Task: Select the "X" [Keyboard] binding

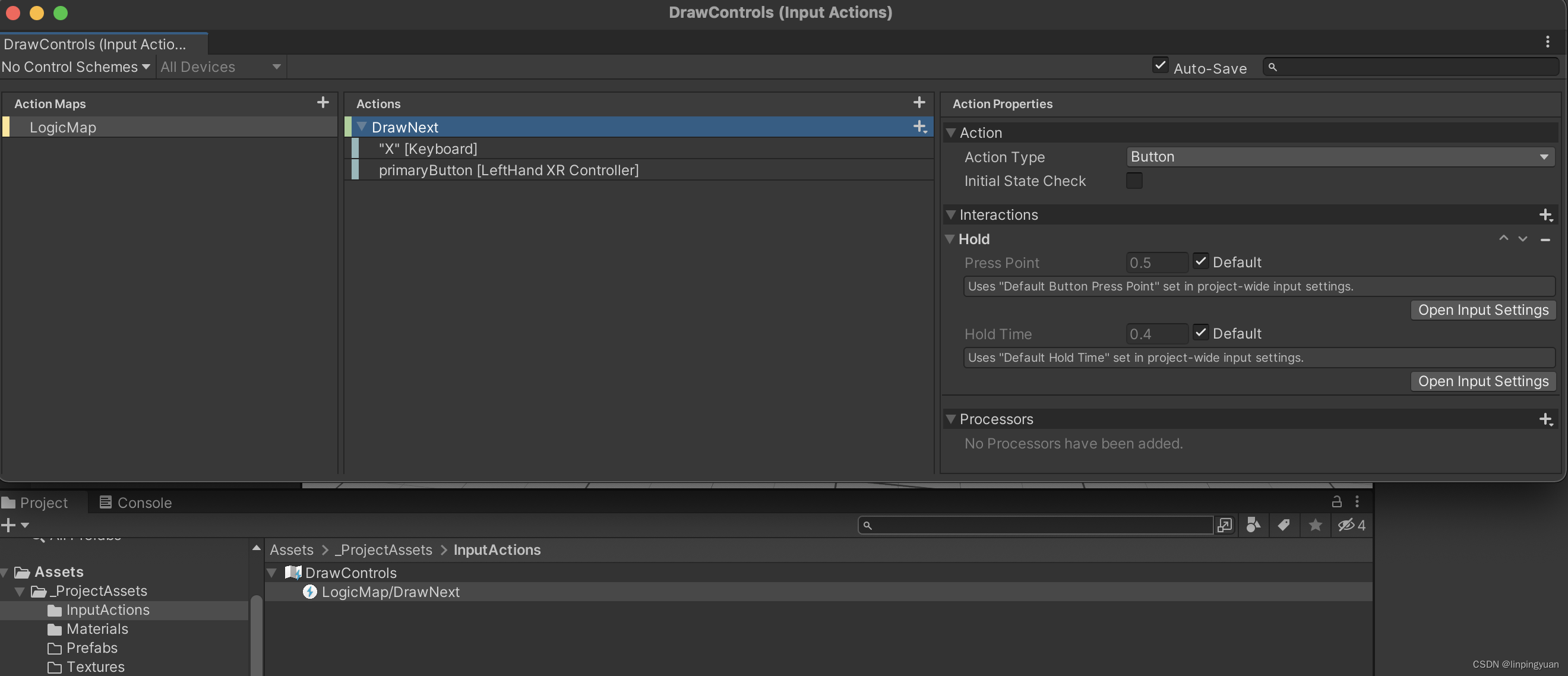Action: 428,149
